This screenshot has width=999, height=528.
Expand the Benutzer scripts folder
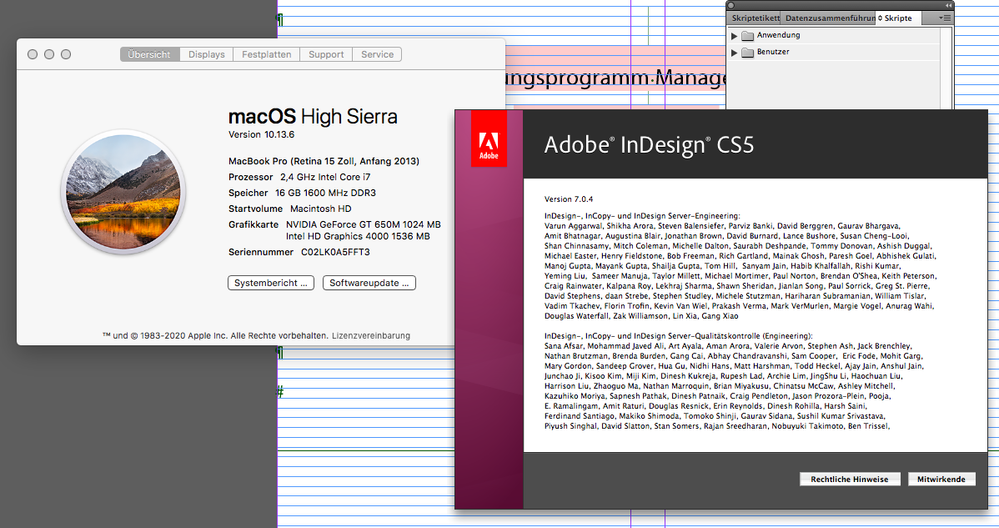pos(734,53)
